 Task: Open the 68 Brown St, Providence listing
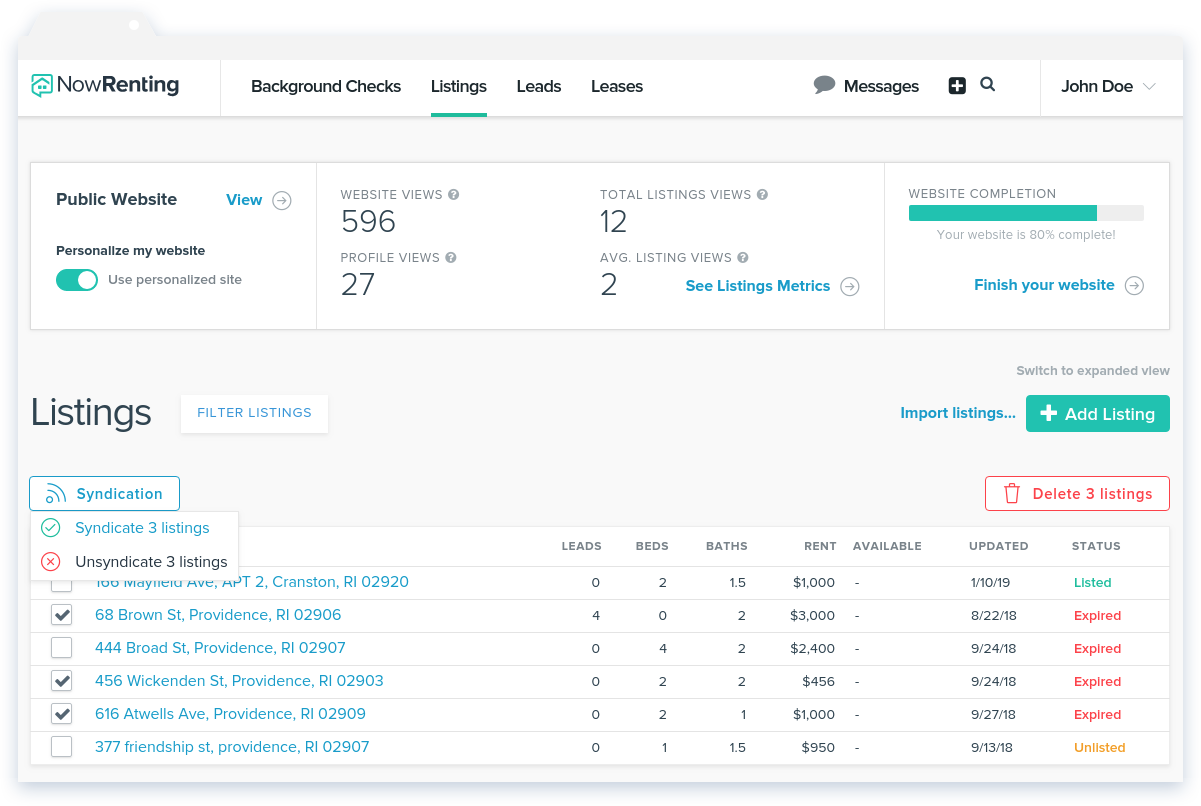click(x=218, y=615)
